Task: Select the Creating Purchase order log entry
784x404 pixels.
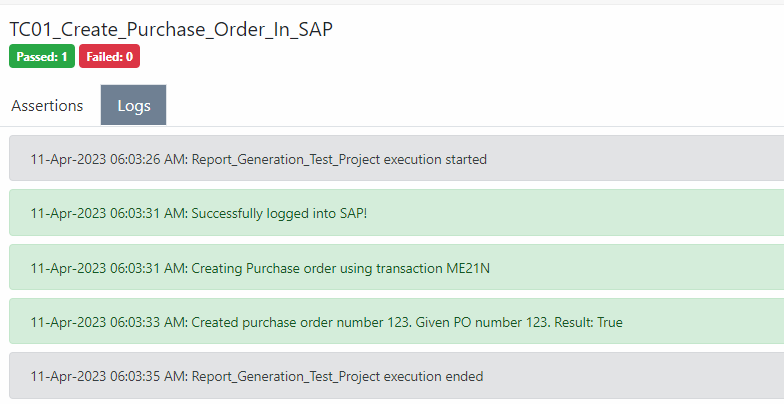Action: 396,267
